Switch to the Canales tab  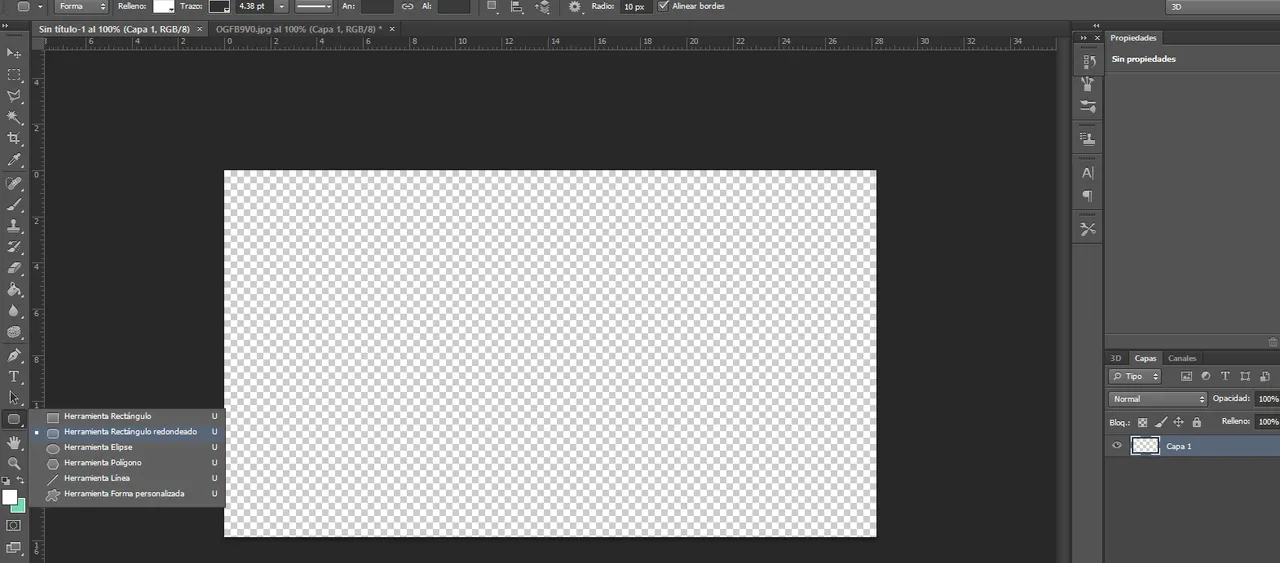(1181, 358)
